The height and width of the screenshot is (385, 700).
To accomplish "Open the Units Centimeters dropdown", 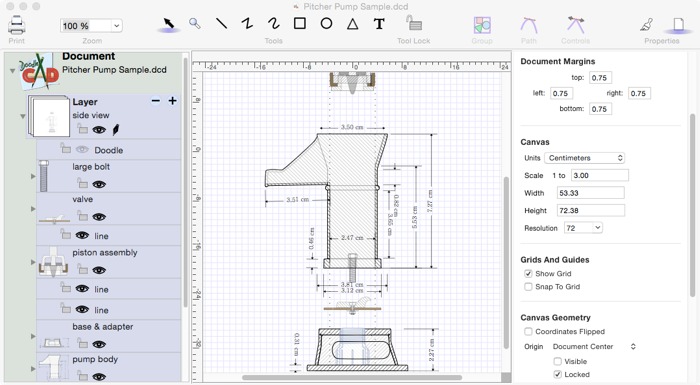I will (x=584, y=158).
